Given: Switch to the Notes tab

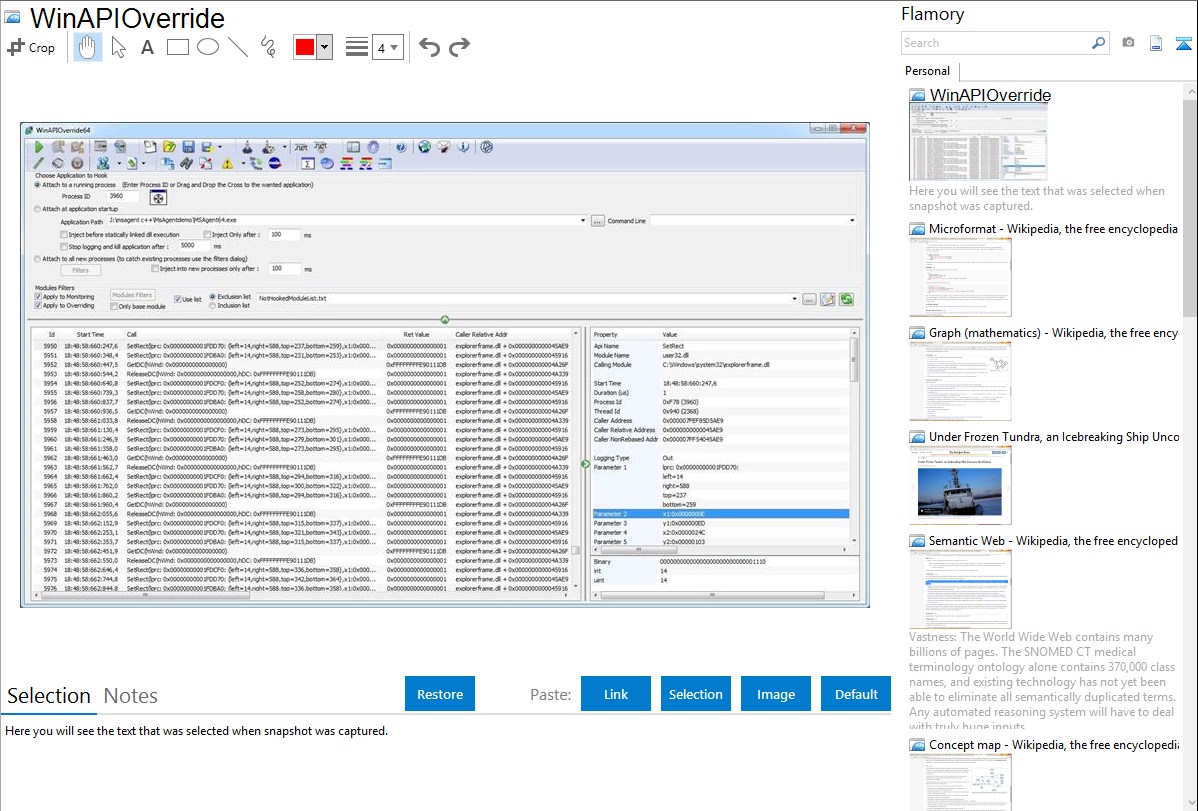Looking at the screenshot, I should click(131, 696).
